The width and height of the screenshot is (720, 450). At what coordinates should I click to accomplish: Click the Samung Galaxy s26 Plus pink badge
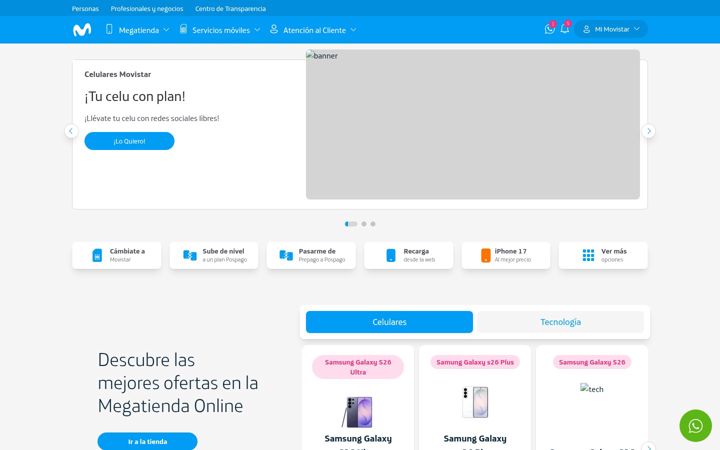(475, 362)
